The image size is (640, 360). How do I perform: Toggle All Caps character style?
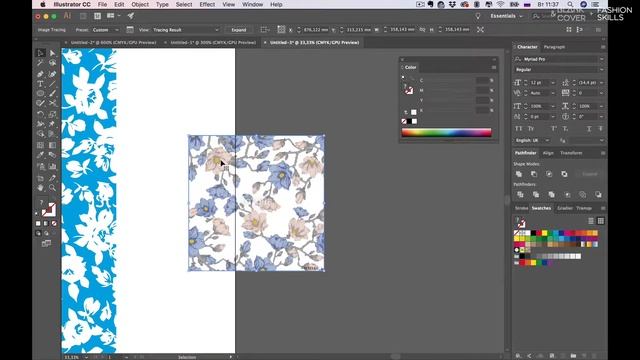pyautogui.click(x=518, y=129)
